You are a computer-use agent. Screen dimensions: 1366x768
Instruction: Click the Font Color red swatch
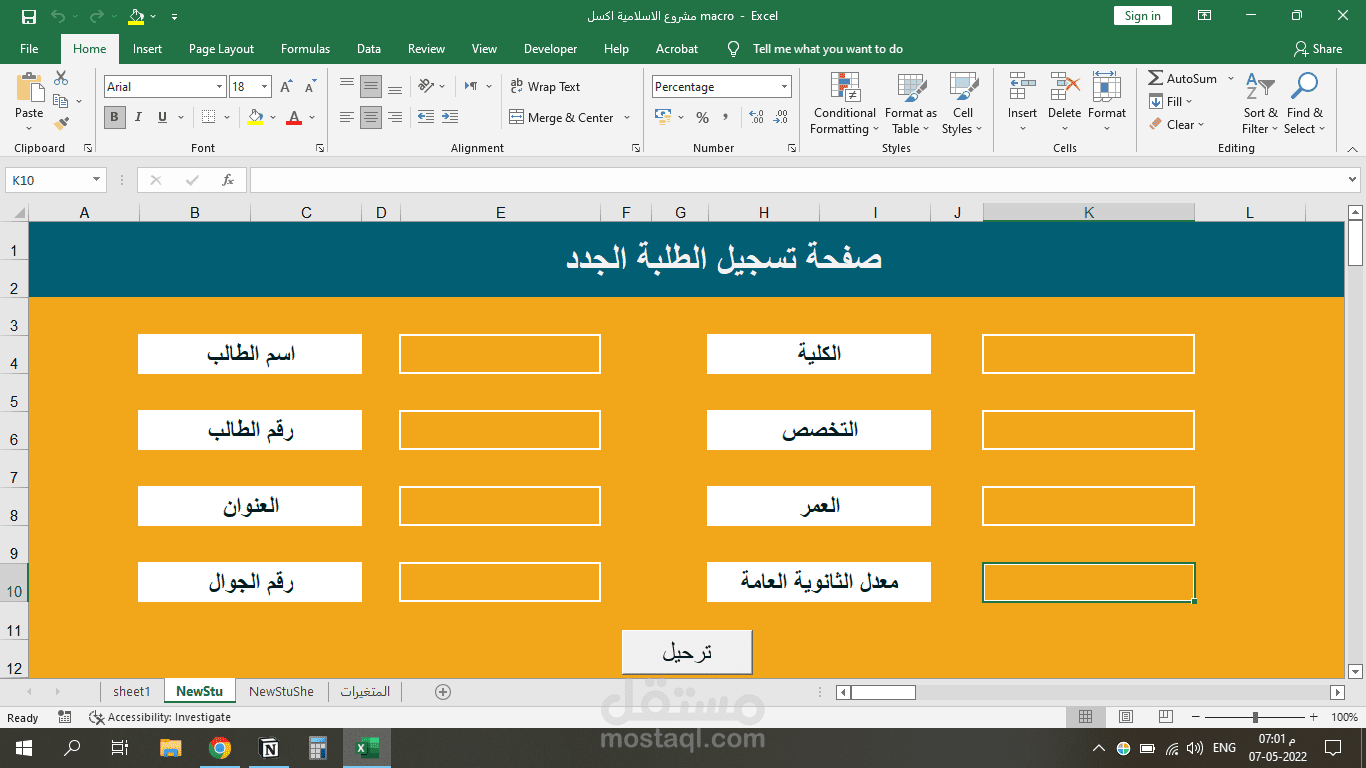[294, 117]
